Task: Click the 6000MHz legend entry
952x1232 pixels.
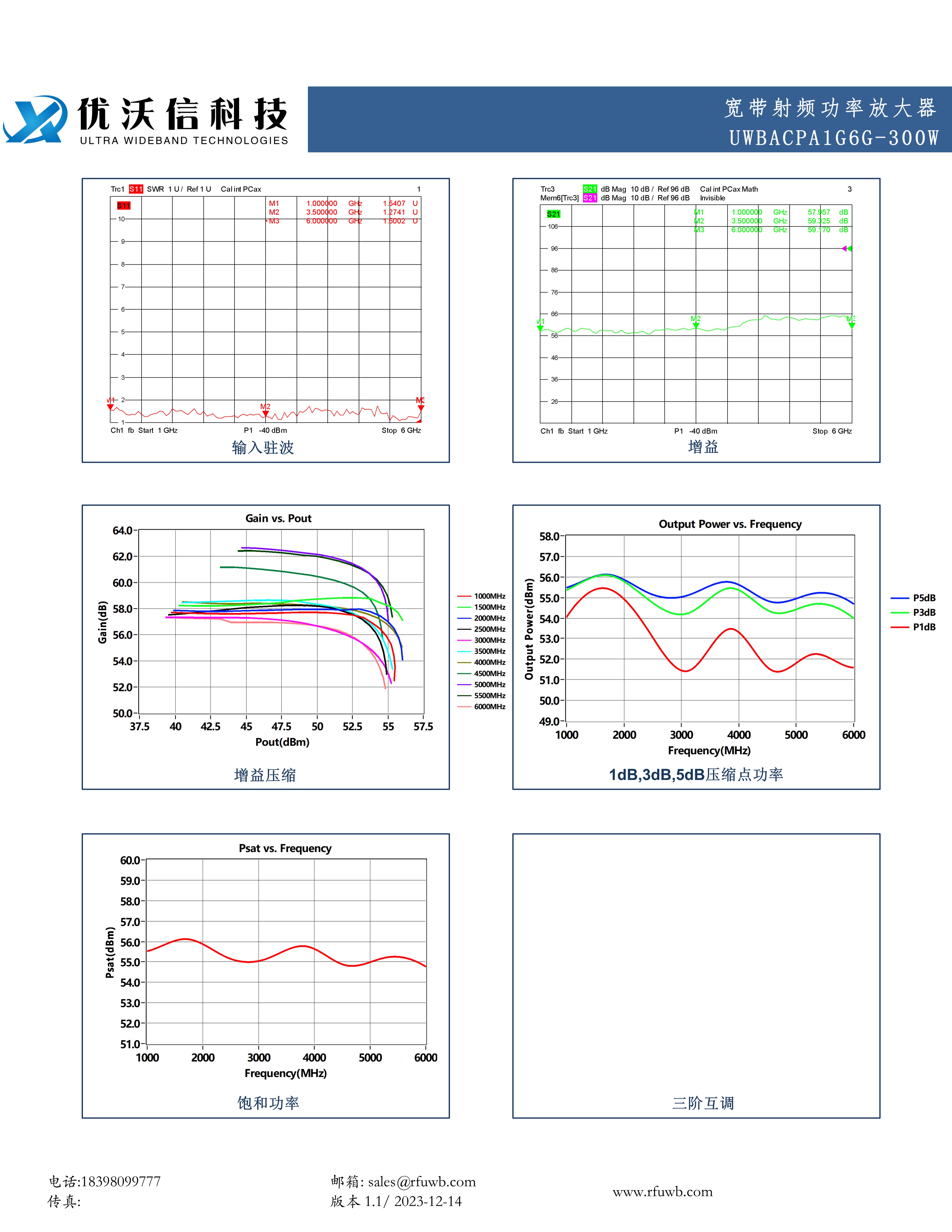Action: pos(489,707)
